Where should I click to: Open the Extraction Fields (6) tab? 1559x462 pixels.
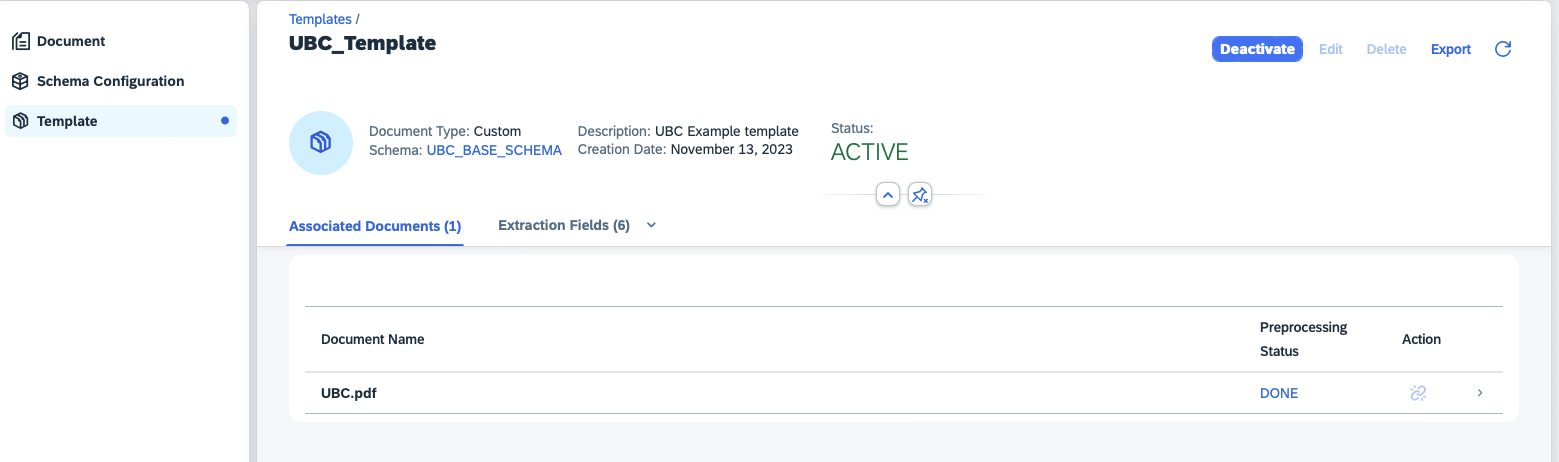564,225
